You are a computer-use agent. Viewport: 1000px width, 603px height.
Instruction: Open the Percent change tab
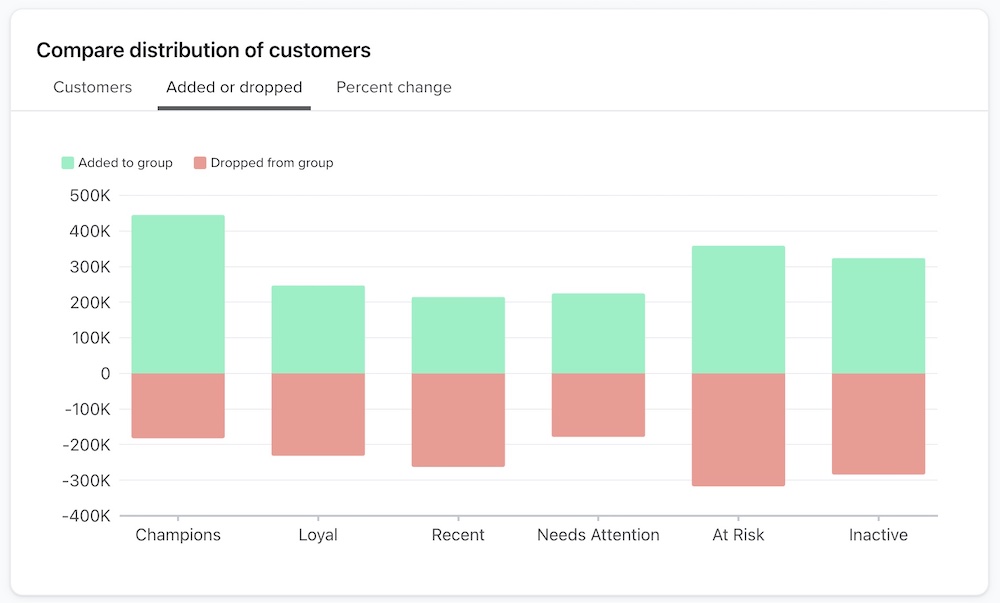click(x=393, y=87)
